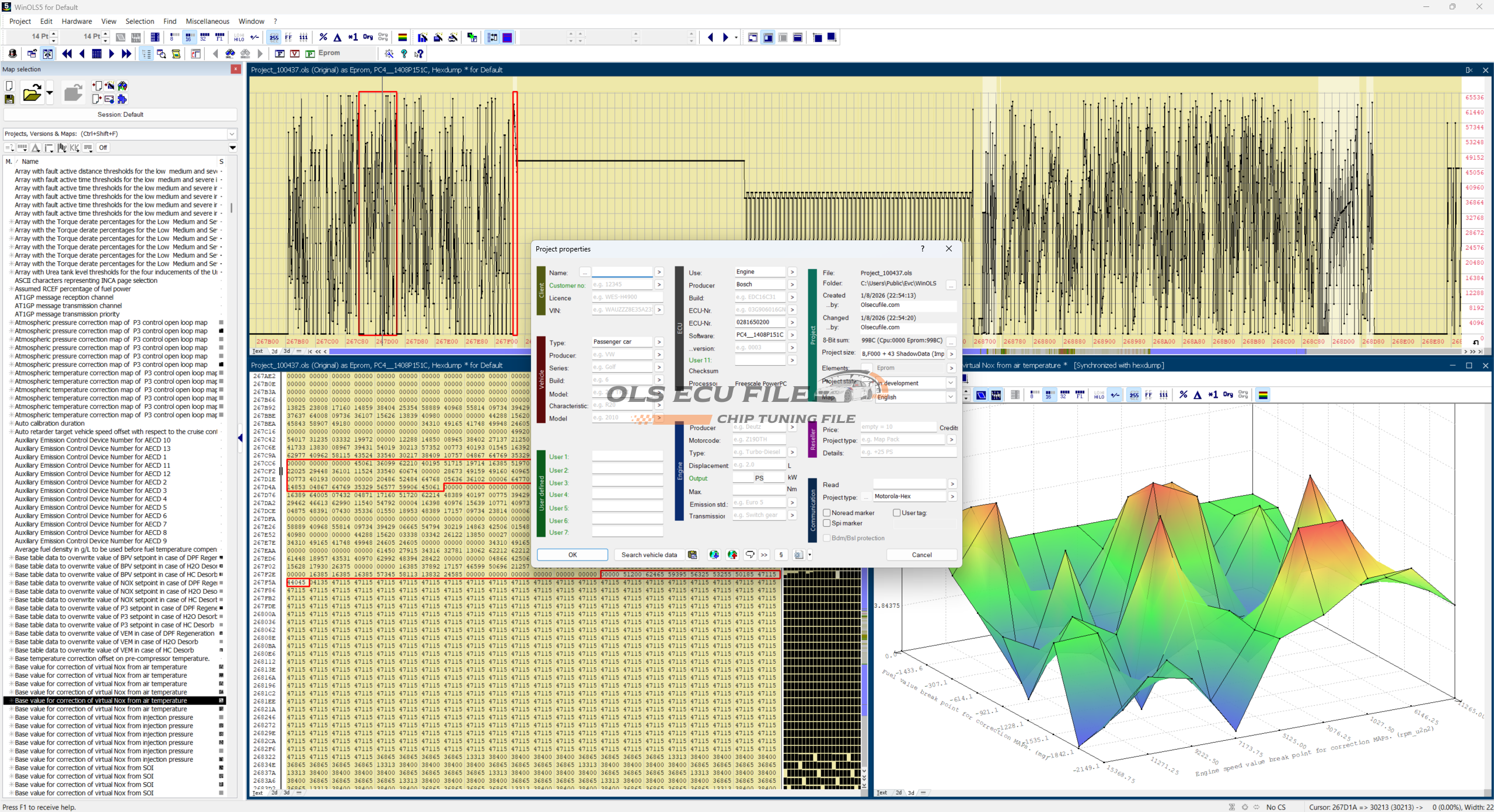This screenshot has width=1494, height=812.
Task: Click the color palette stripes toolbar icon
Action: pyautogui.click(x=402, y=37)
